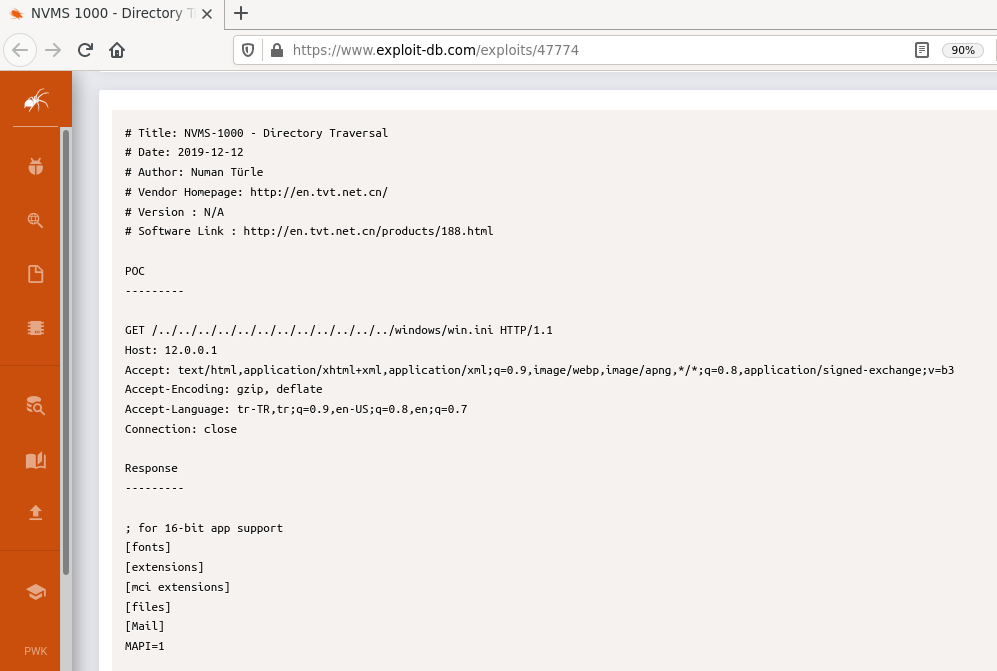Open the Papers document icon in sidebar

(36, 274)
